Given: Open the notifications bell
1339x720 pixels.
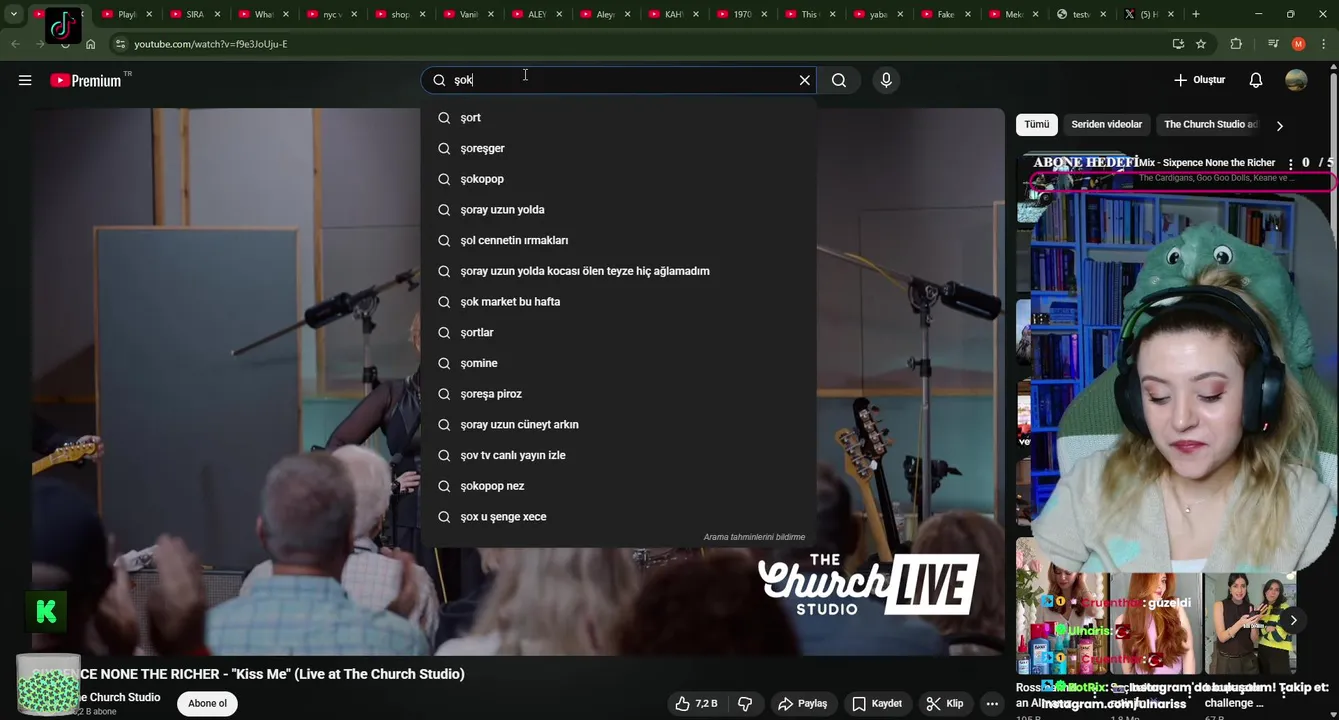Looking at the screenshot, I should [x=1256, y=80].
